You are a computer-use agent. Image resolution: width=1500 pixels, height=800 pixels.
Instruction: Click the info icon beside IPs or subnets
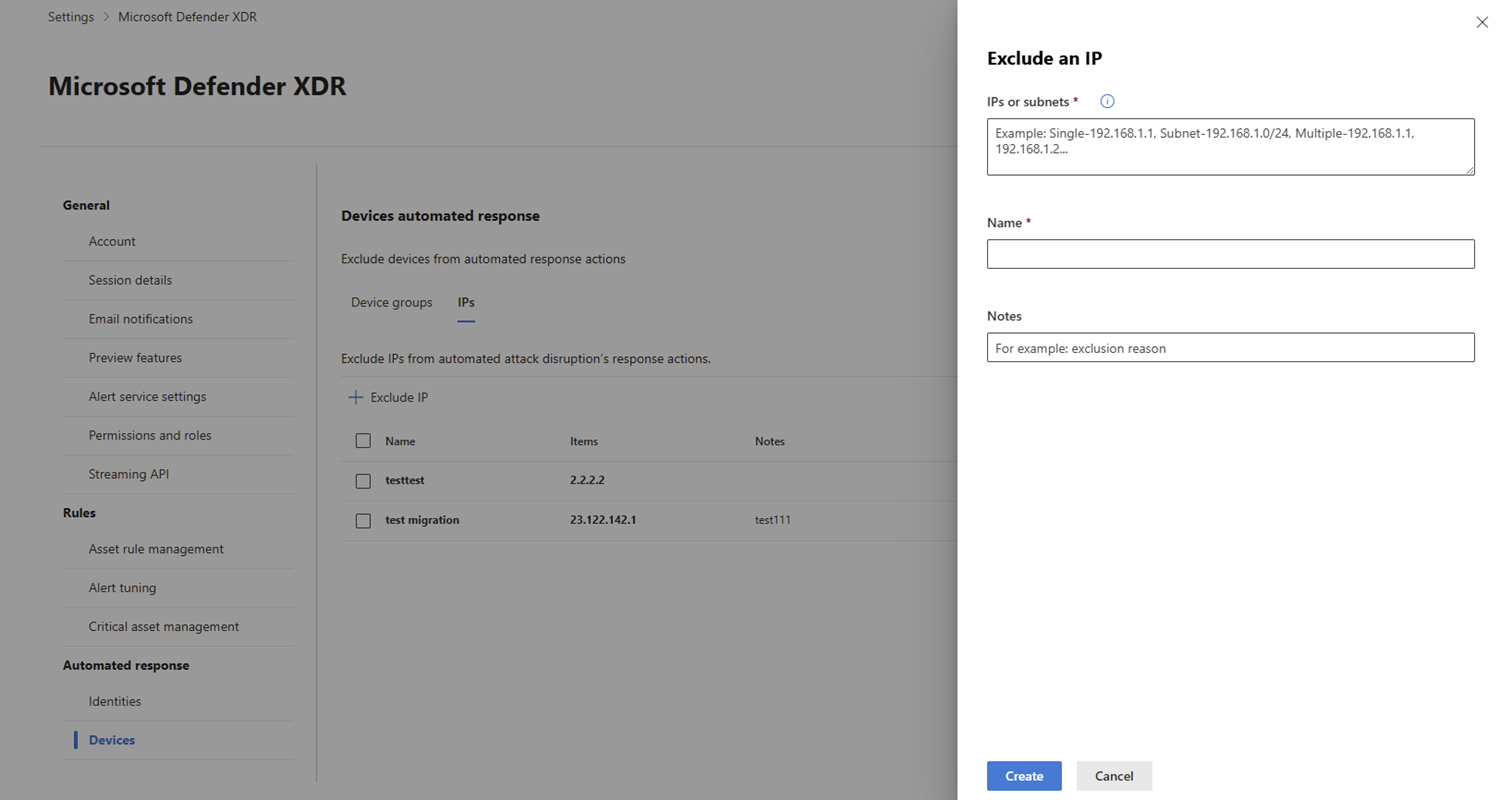1107,102
